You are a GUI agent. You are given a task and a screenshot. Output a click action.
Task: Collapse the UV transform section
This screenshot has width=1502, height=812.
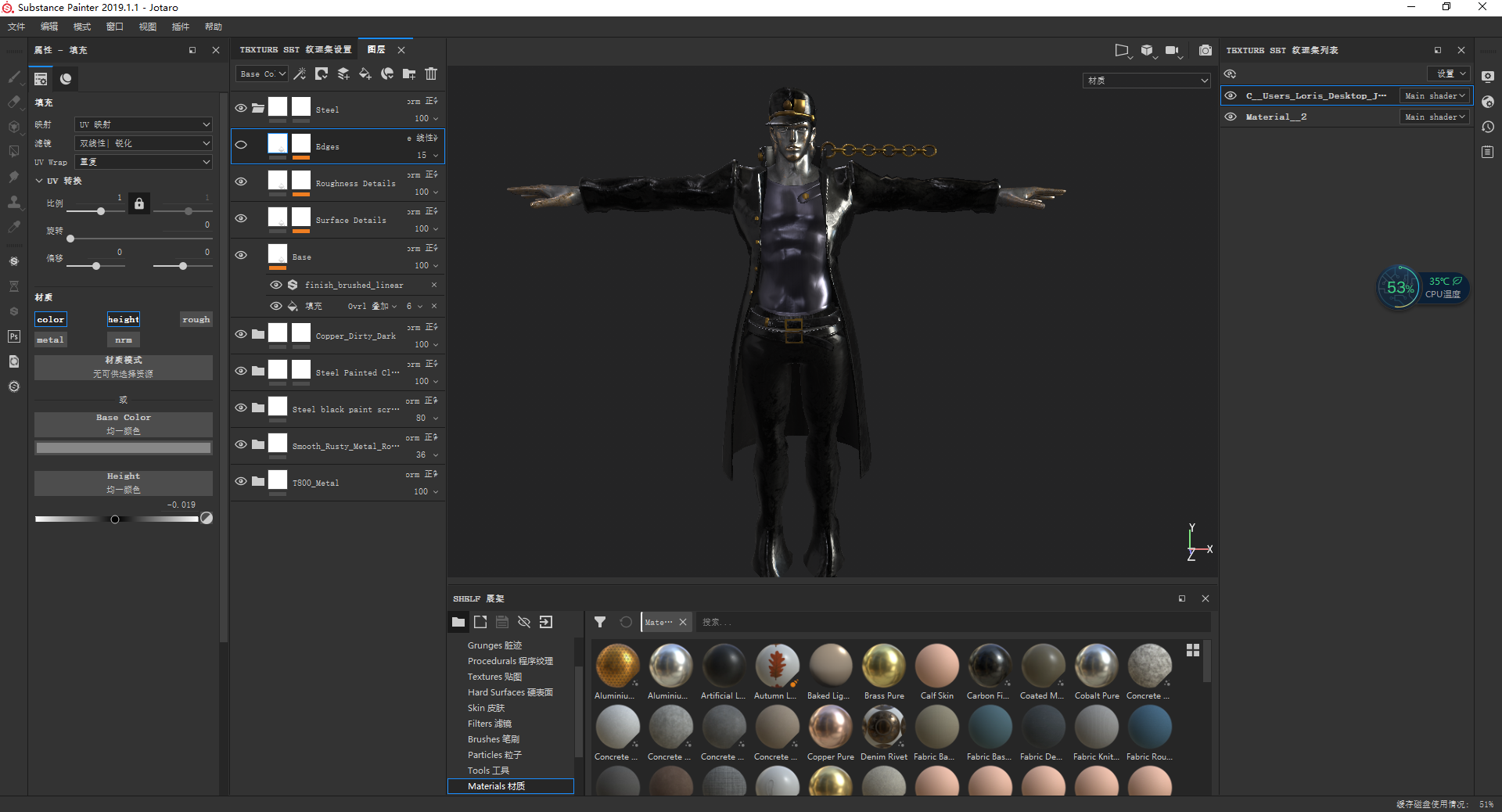coord(39,181)
